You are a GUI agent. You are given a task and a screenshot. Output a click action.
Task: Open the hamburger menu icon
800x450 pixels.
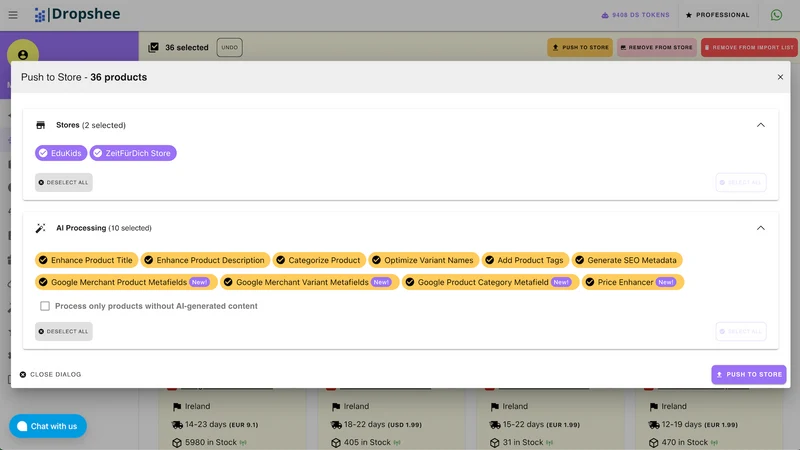pos(13,15)
